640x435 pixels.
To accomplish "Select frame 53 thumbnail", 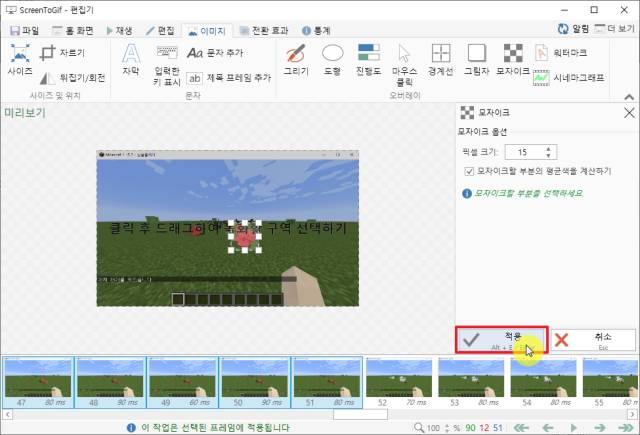I will click(x=471, y=382).
